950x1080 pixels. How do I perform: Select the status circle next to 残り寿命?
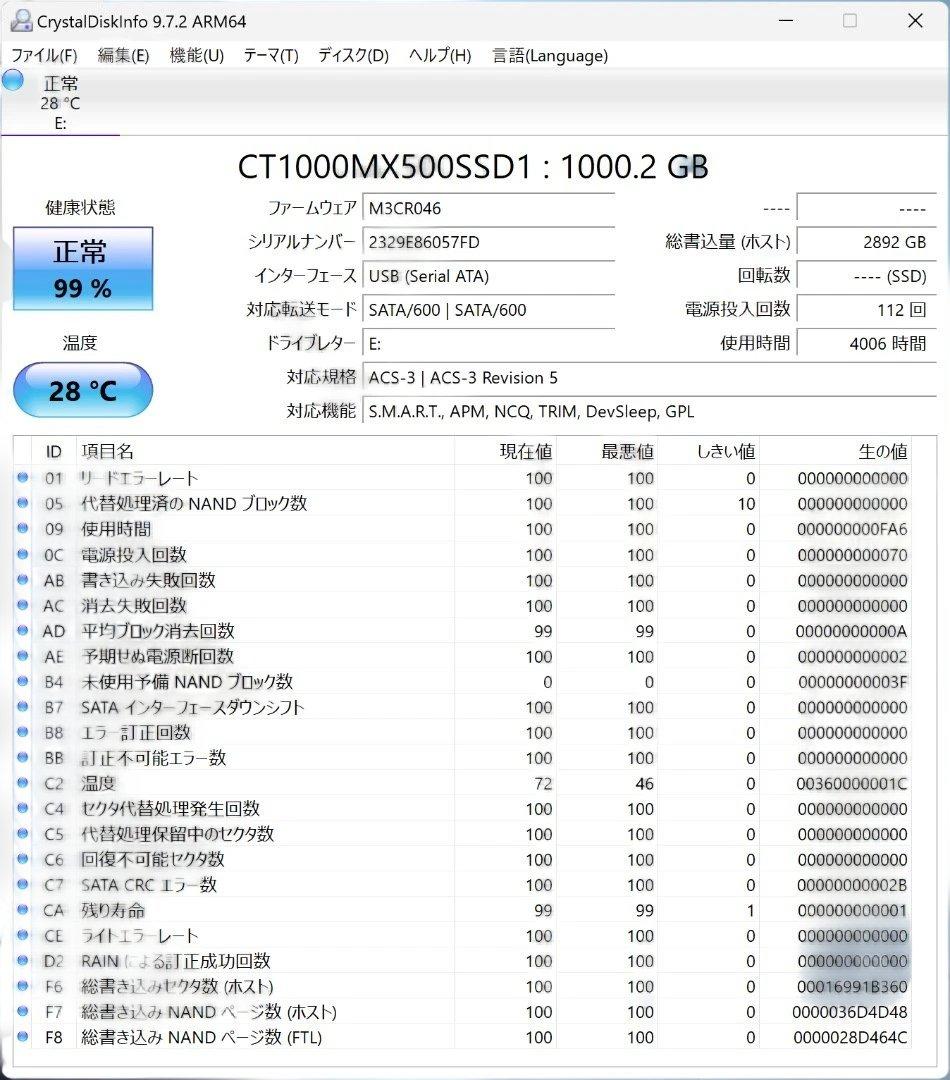(22, 910)
